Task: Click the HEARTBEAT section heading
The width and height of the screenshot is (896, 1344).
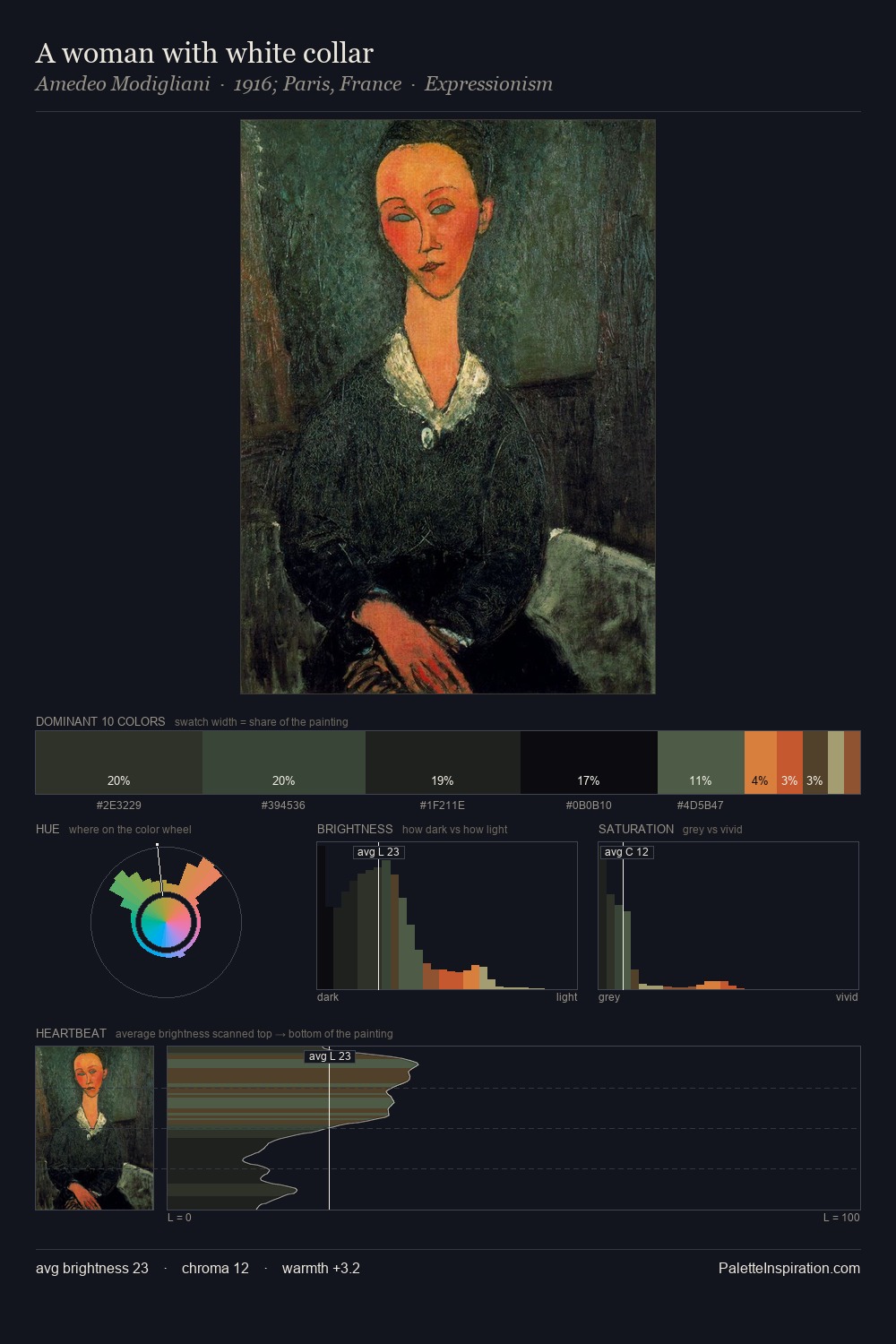Action: [71, 1033]
